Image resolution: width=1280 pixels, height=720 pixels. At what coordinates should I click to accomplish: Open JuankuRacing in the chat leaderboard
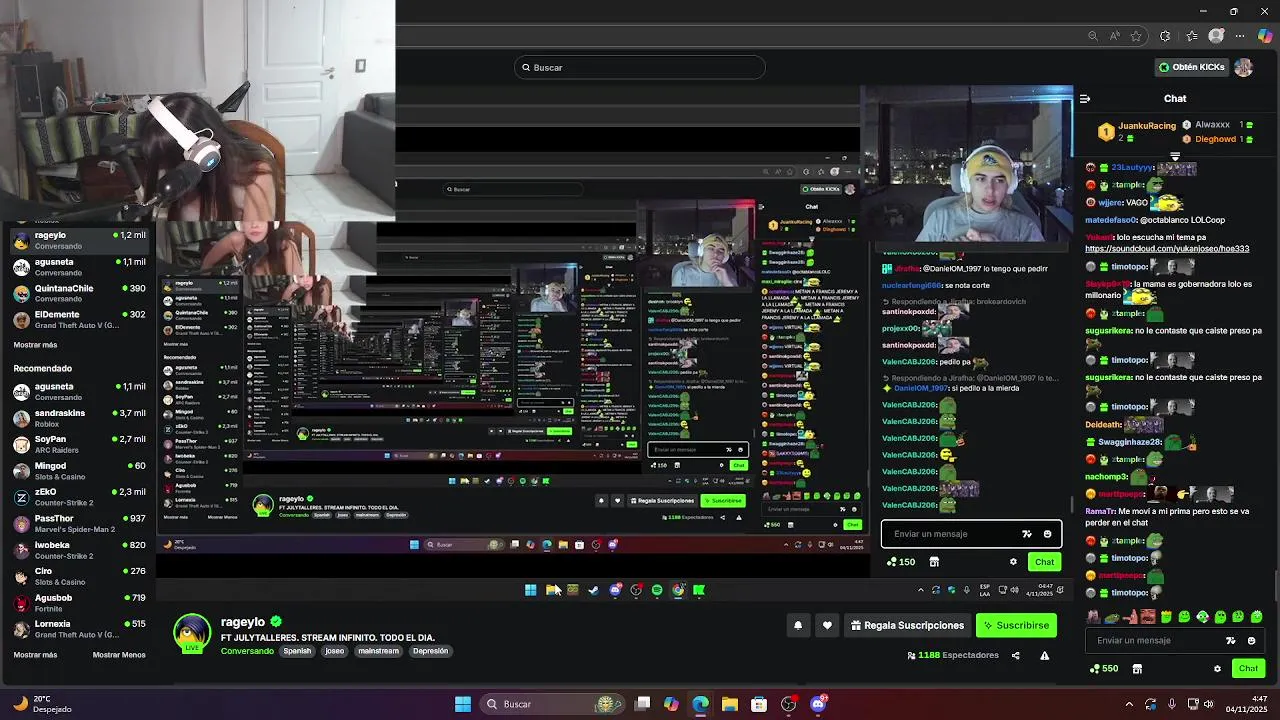pos(1147,126)
